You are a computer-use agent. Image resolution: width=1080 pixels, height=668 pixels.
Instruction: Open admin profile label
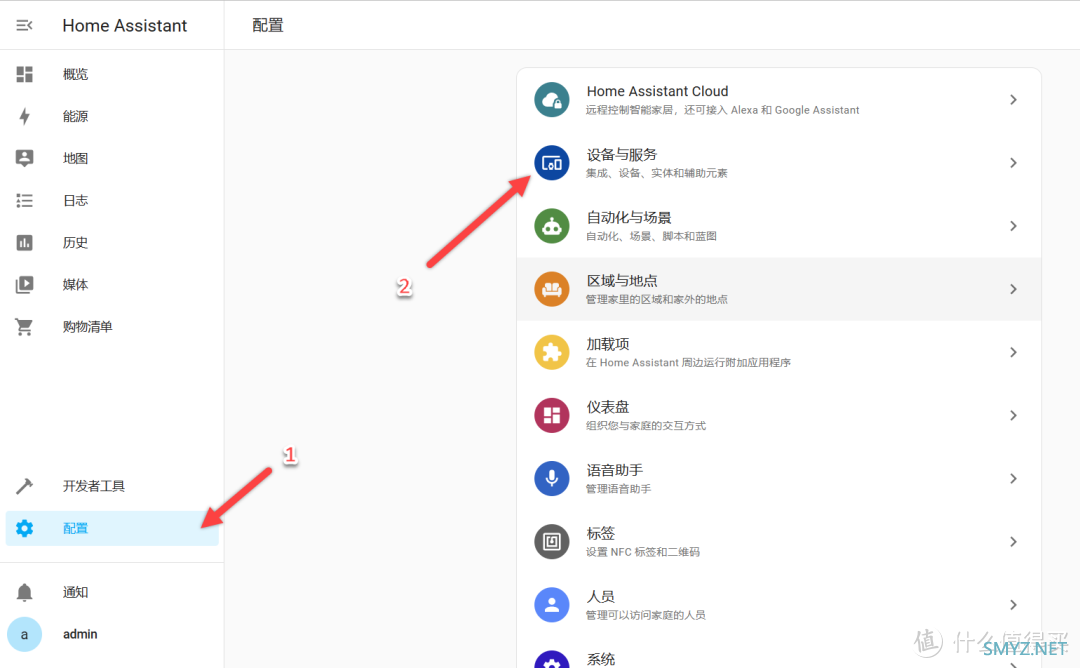[x=80, y=634]
